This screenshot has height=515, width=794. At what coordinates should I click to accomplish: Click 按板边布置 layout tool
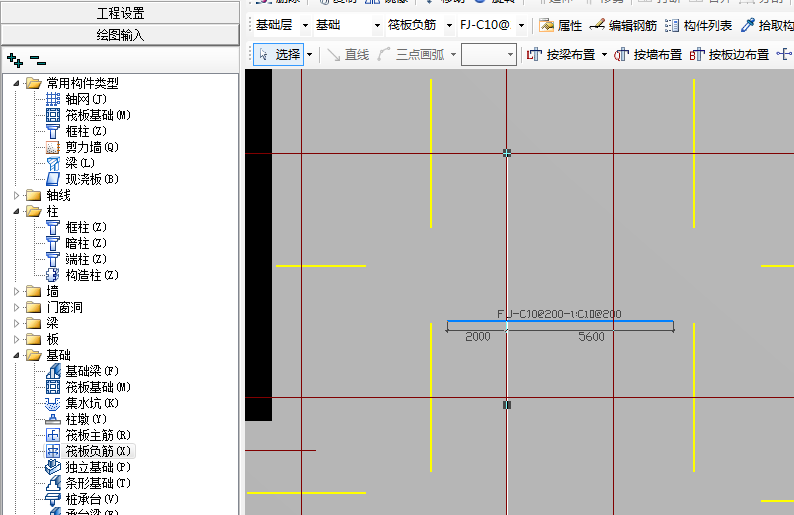pyautogui.click(x=729, y=55)
